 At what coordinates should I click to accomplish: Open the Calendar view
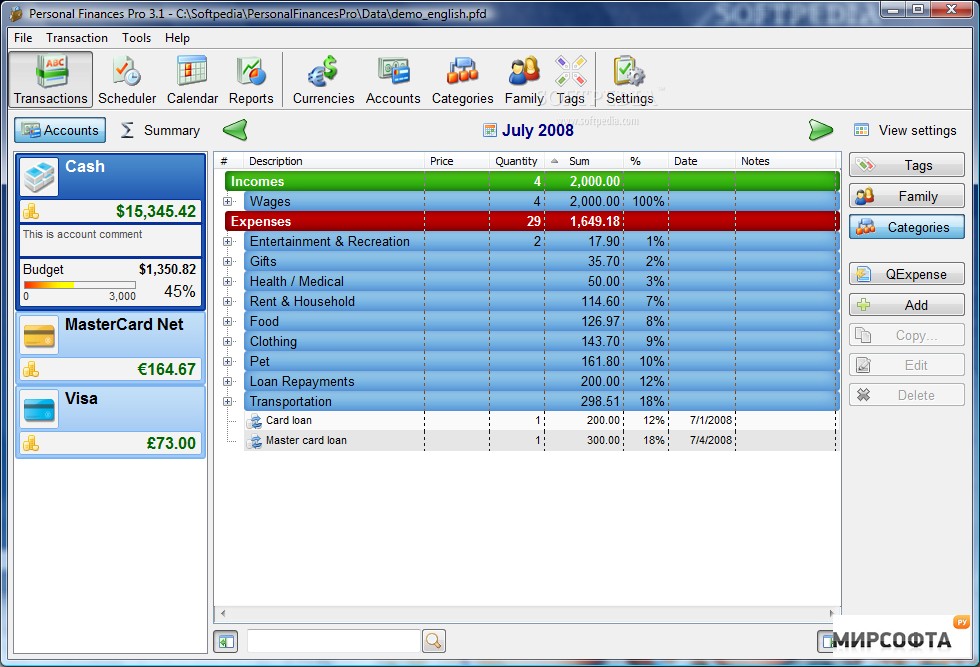tap(192, 79)
